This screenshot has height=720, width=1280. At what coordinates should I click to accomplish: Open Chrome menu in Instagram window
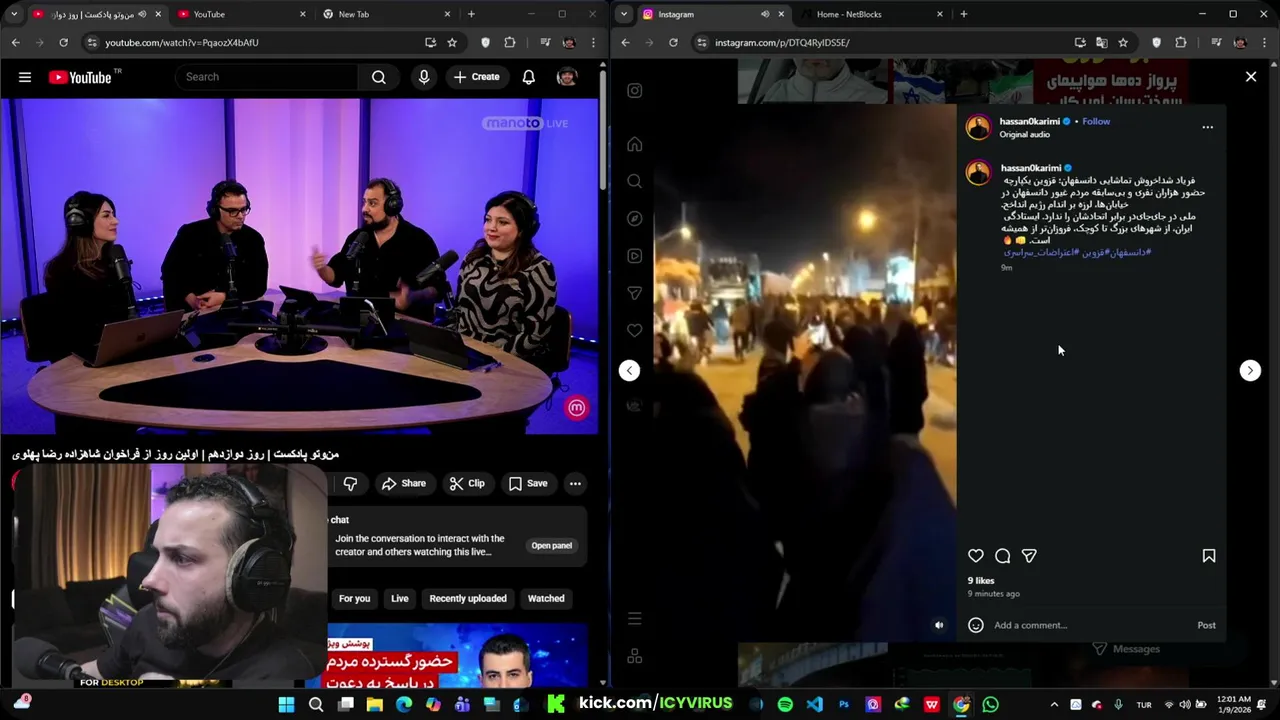point(1264,43)
